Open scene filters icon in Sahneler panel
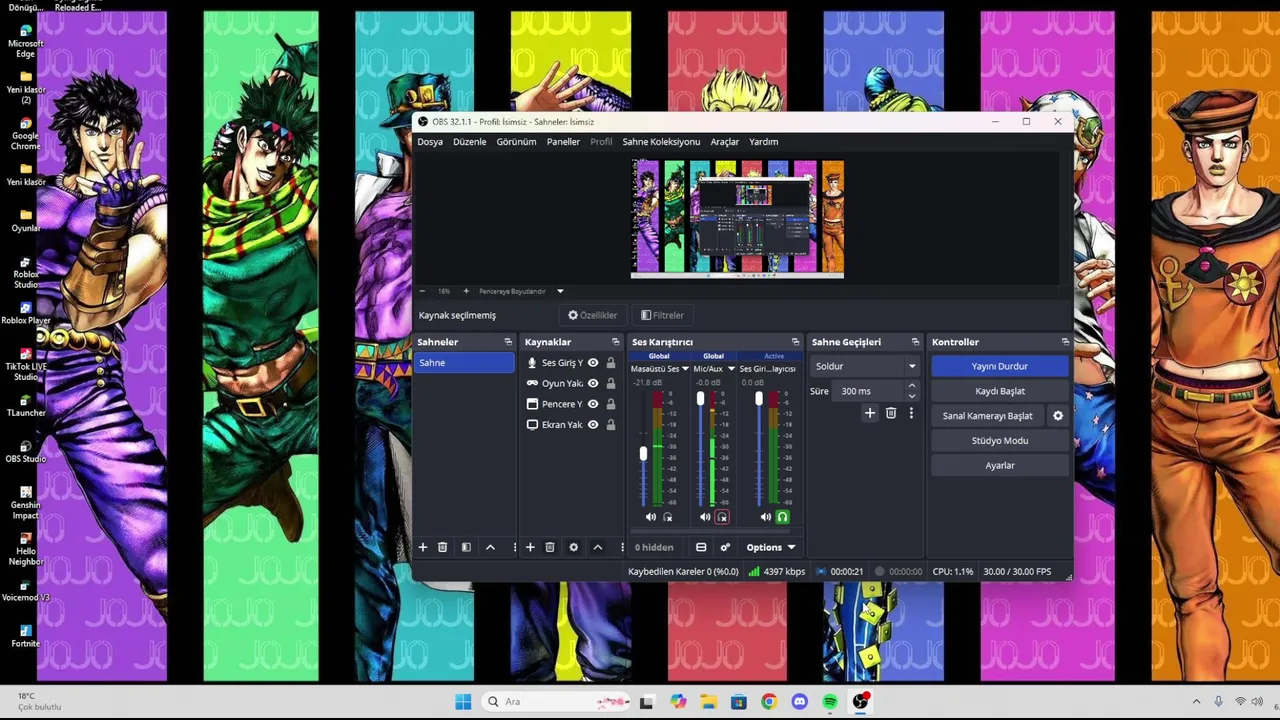The height and width of the screenshot is (720, 1280). 466,547
